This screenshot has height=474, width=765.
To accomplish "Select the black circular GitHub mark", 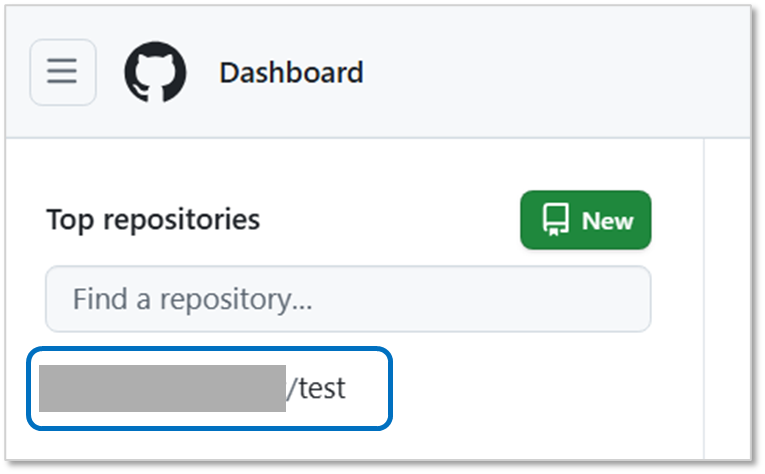I will click(x=155, y=72).
